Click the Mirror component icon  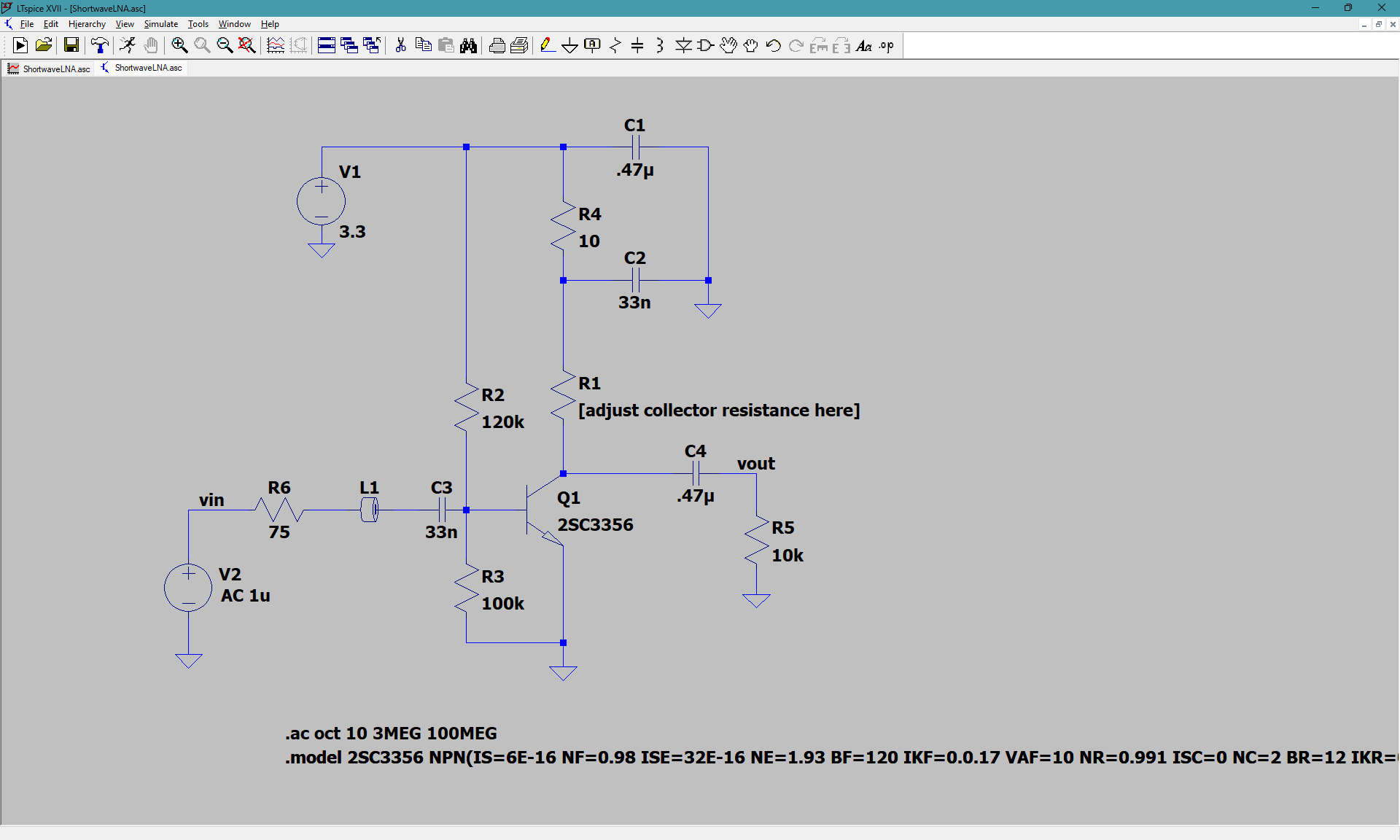tap(841, 46)
